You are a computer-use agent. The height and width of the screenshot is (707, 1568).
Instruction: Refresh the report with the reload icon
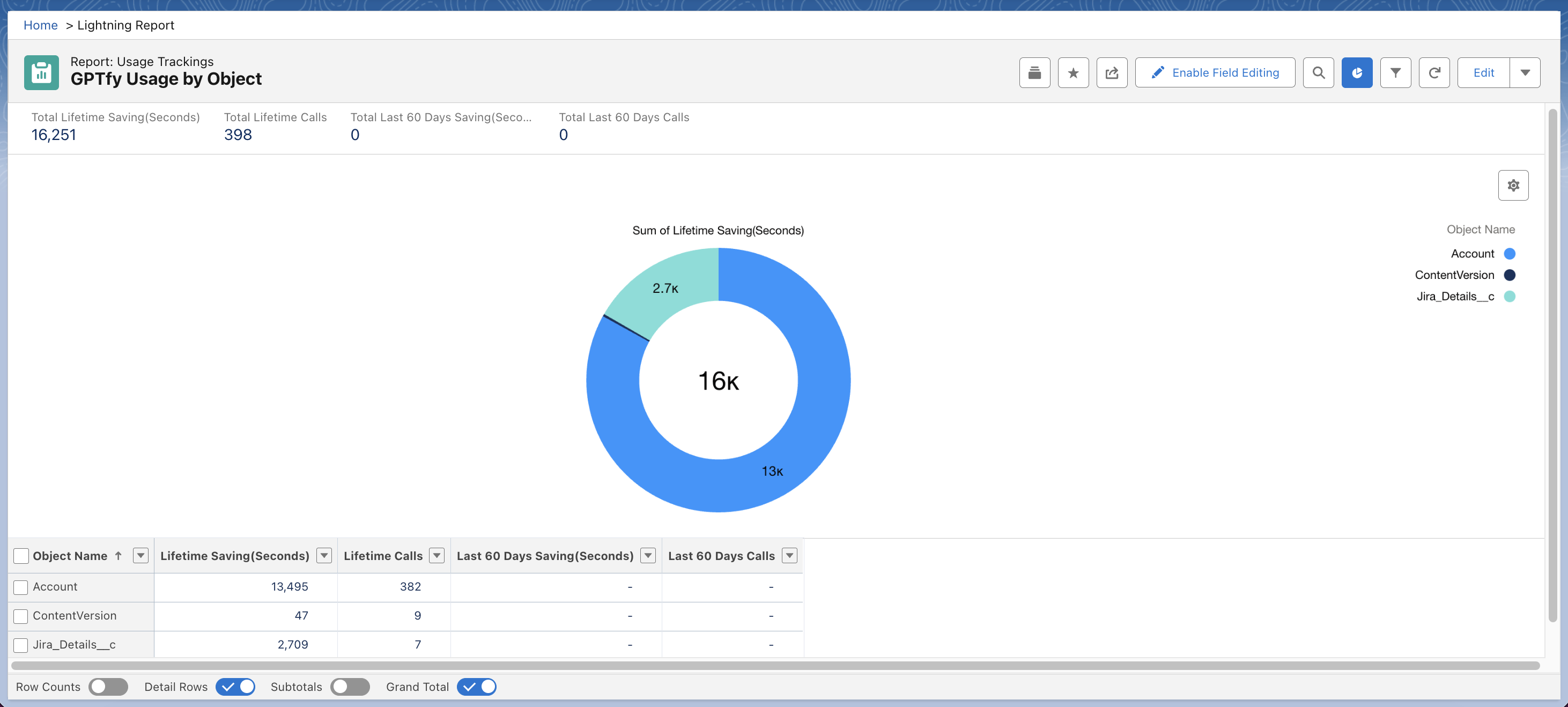[x=1433, y=73]
